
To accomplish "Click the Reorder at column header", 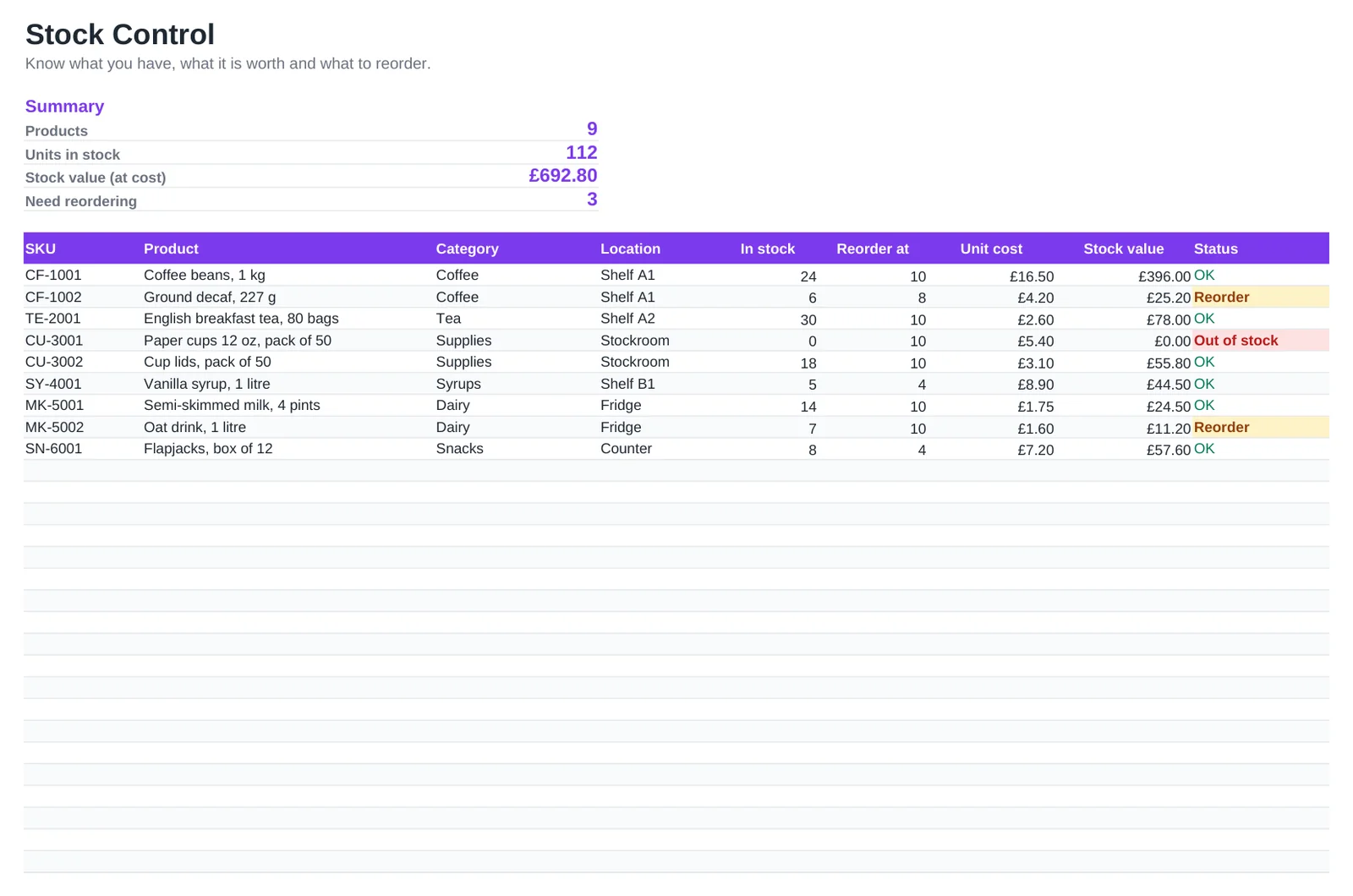I will [x=873, y=249].
